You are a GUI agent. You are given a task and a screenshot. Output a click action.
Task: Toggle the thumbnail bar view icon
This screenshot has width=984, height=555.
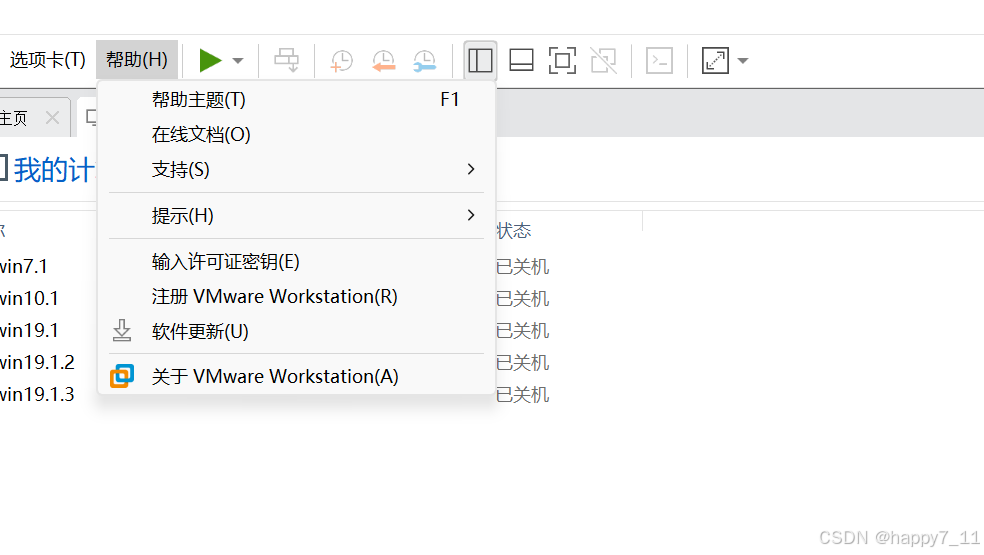pyautogui.click(x=521, y=60)
